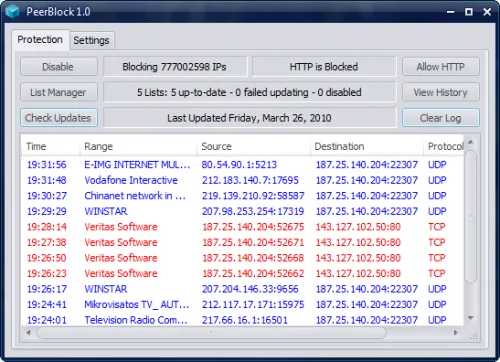The image size is (500, 362).
Task: Close the PeerBlock window
Action: [487, 12]
